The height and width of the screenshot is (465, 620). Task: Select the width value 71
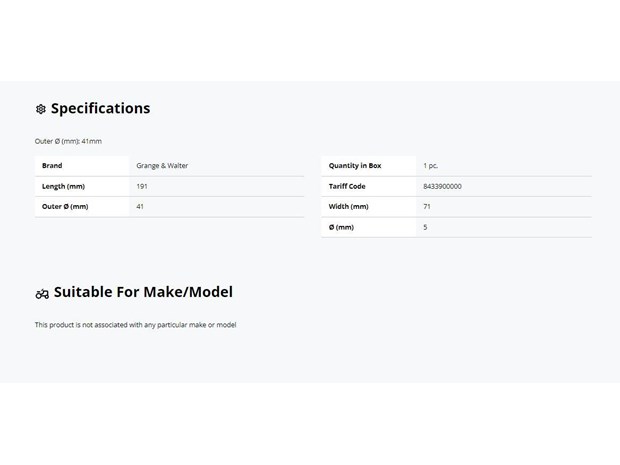427,206
